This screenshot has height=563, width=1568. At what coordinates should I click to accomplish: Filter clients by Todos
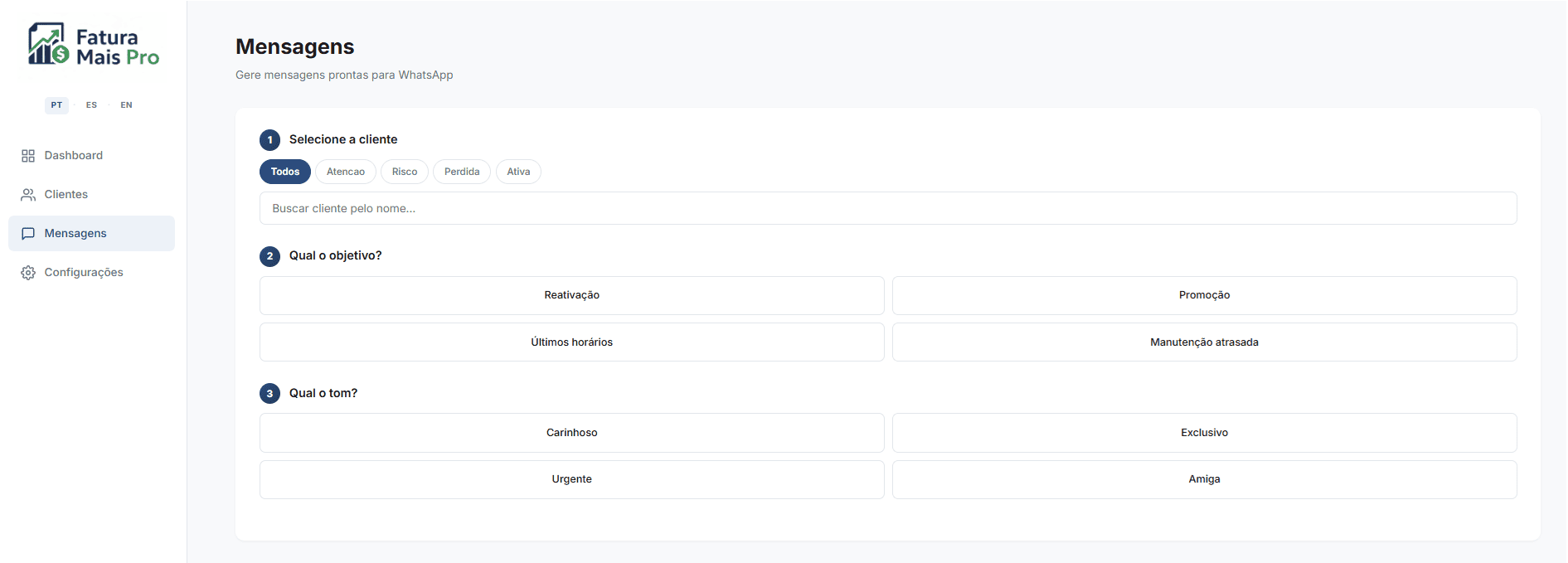click(x=284, y=172)
